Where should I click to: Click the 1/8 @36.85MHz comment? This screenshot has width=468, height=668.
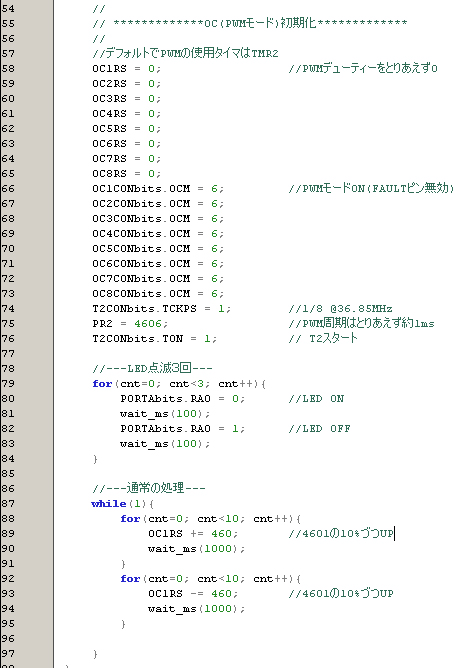coord(340,308)
